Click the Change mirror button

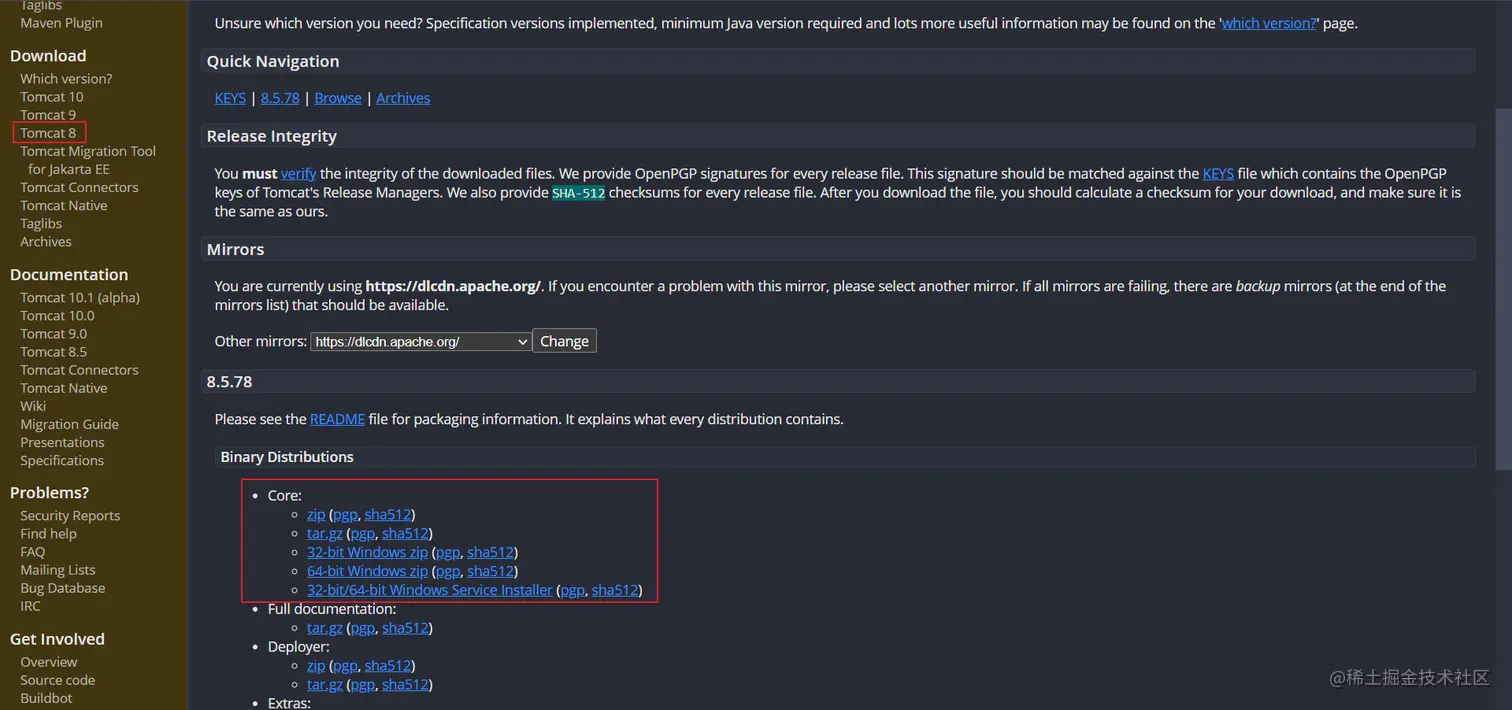click(564, 341)
